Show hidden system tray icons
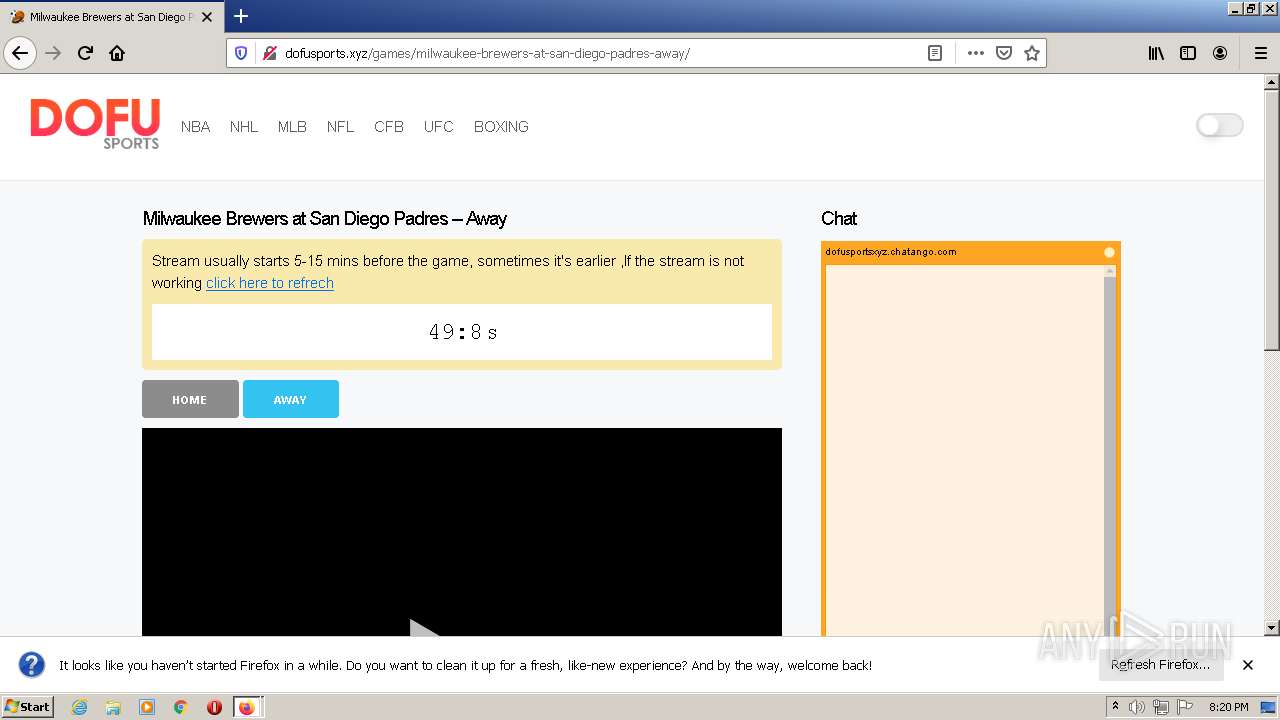 [1115, 707]
